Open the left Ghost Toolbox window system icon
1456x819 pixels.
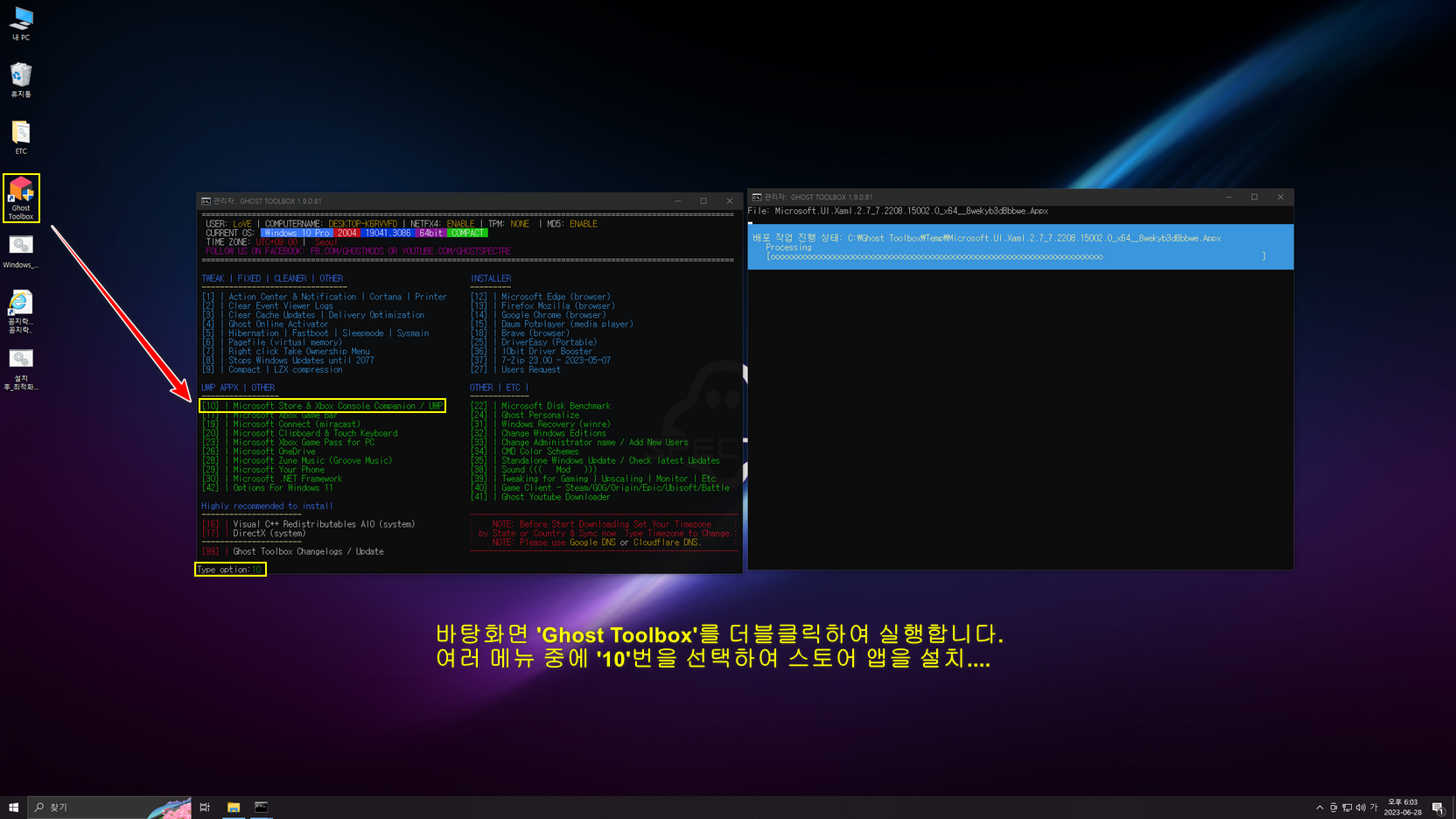pyautogui.click(x=206, y=201)
